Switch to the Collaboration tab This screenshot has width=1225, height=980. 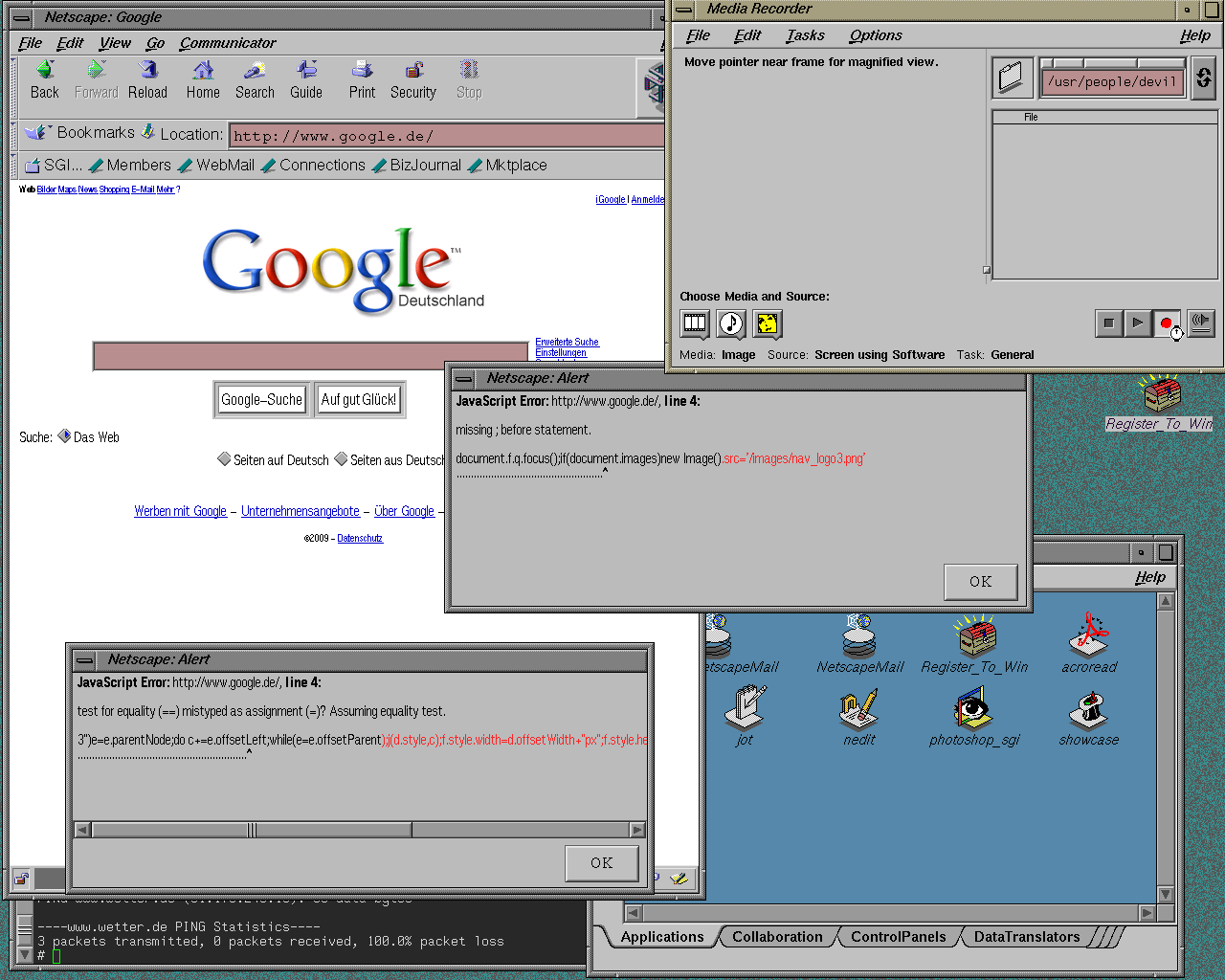pyautogui.click(x=777, y=937)
